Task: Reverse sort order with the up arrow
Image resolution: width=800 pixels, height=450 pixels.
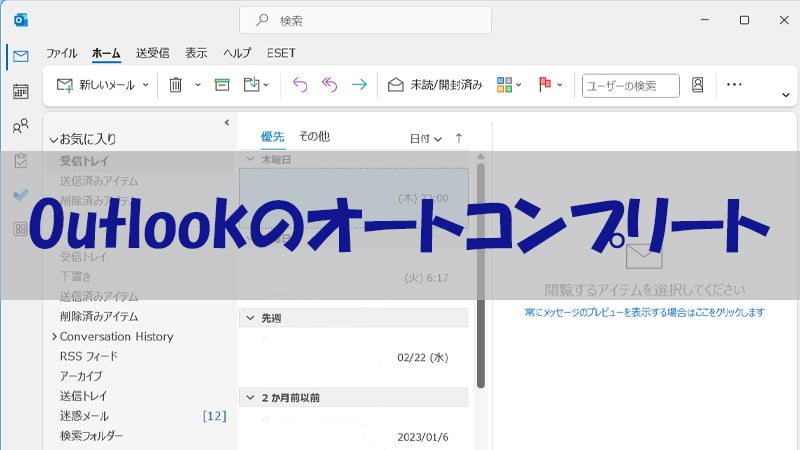Action: (x=459, y=138)
